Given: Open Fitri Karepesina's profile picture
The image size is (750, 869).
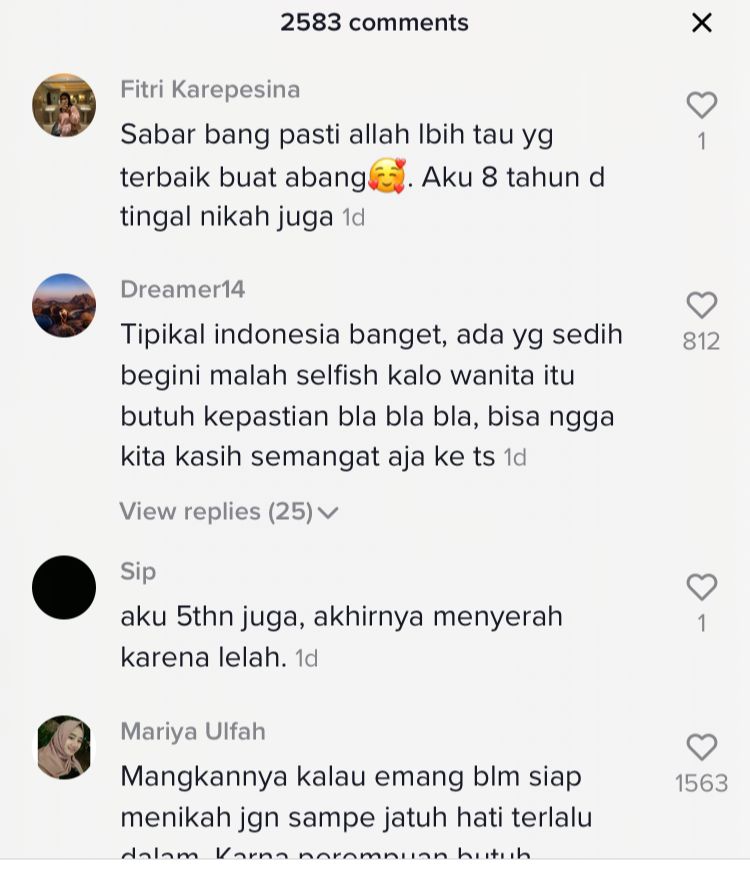Looking at the screenshot, I should click(64, 105).
